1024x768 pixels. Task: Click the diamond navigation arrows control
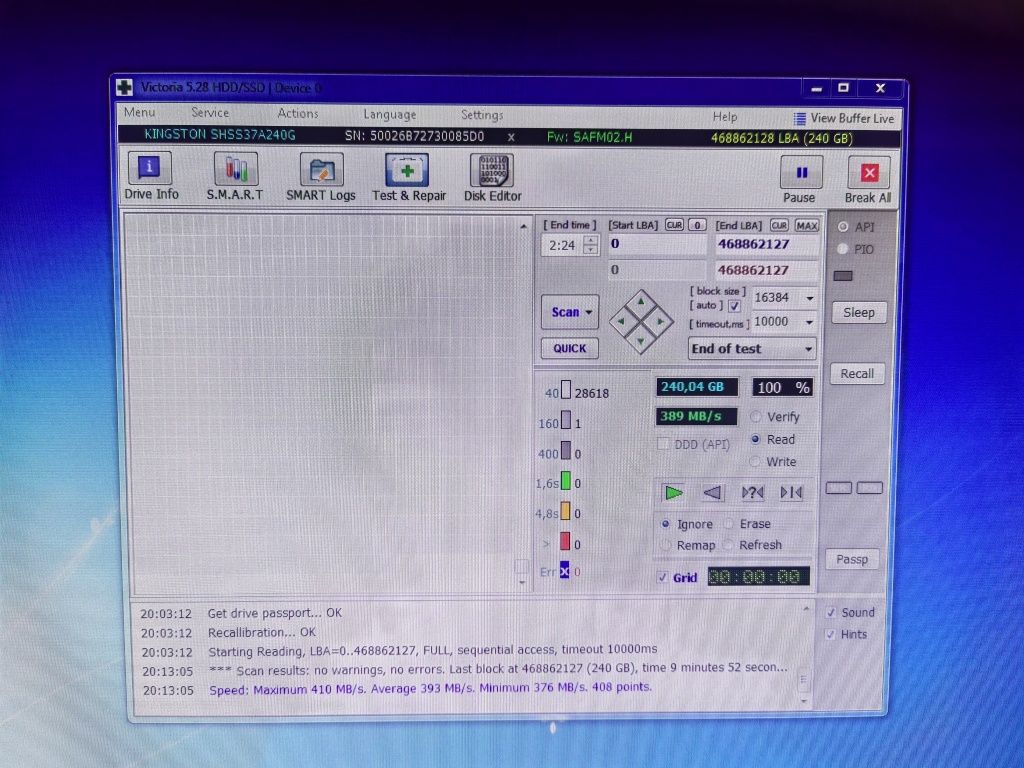641,321
